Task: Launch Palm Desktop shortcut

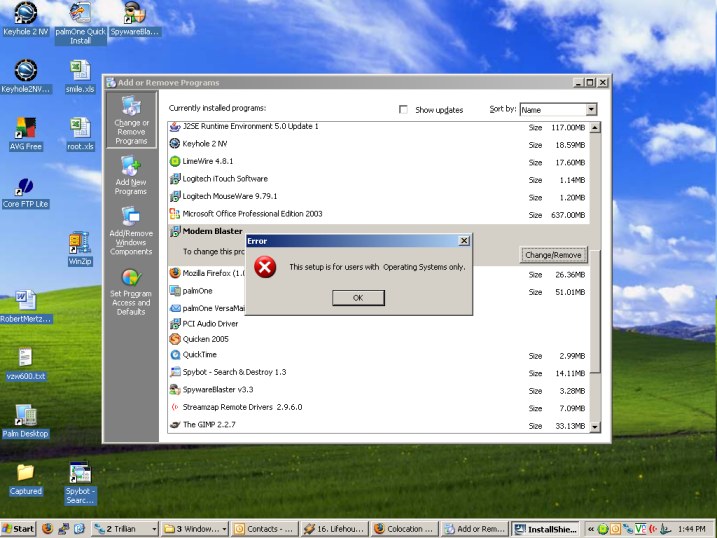Action: pyautogui.click(x=26, y=421)
